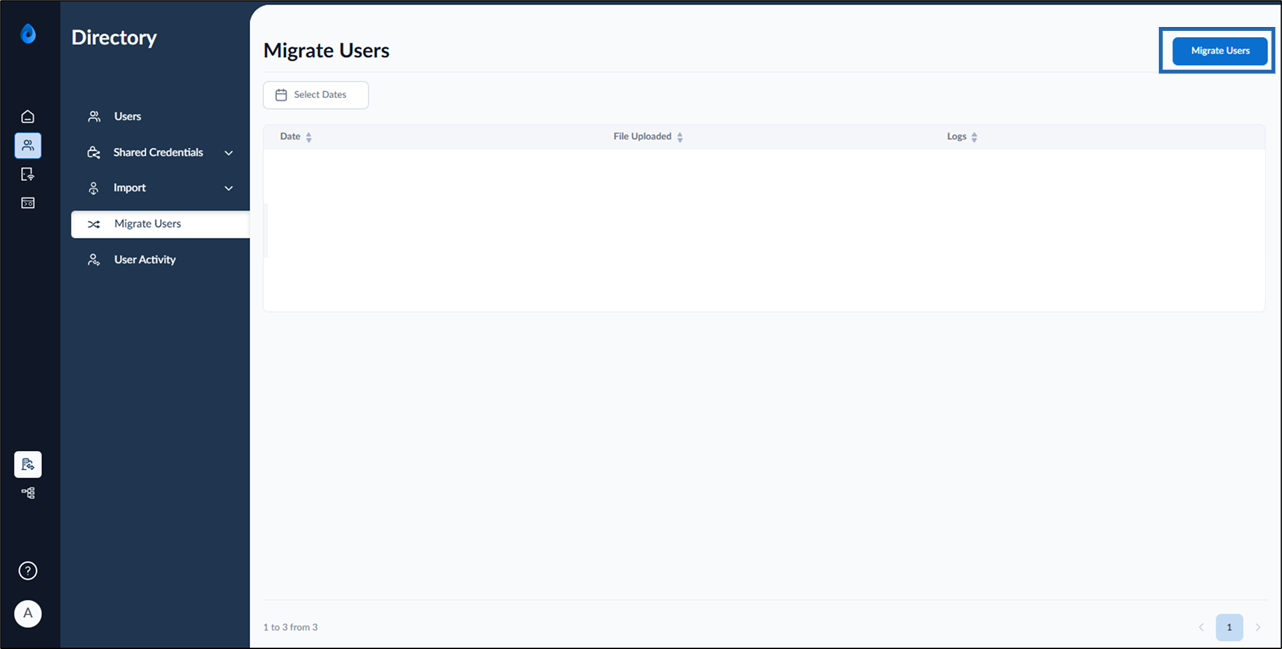Viewport: 1282px width, 649px height.
Task: Sort by the Date column arrows
Action: (309, 137)
